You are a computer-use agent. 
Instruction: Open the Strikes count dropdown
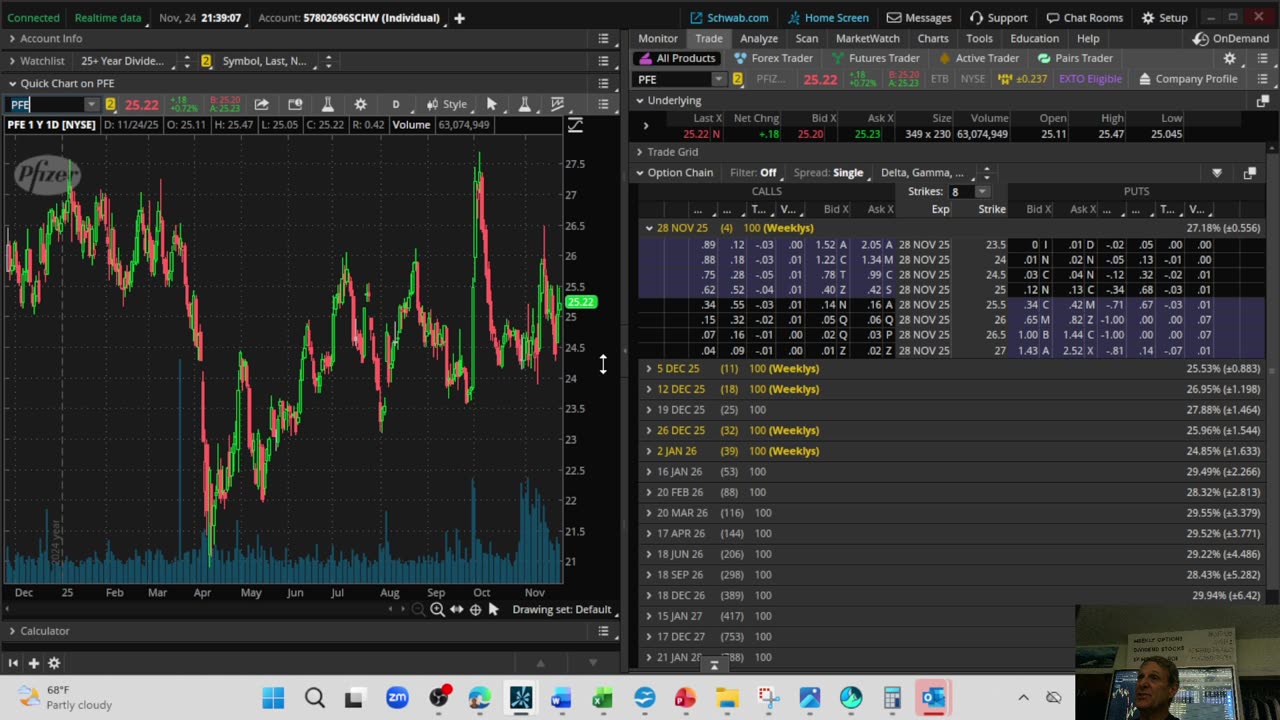pos(981,192)
